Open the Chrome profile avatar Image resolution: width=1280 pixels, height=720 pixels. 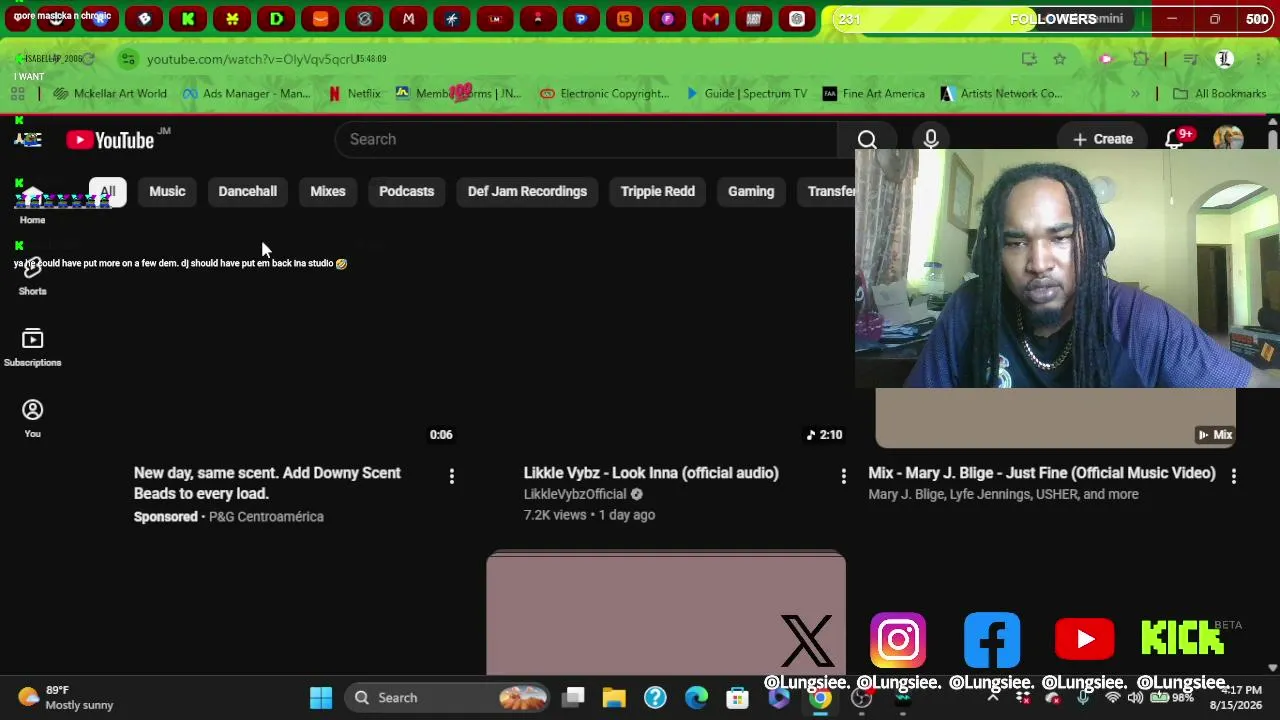click(1224, 59)
